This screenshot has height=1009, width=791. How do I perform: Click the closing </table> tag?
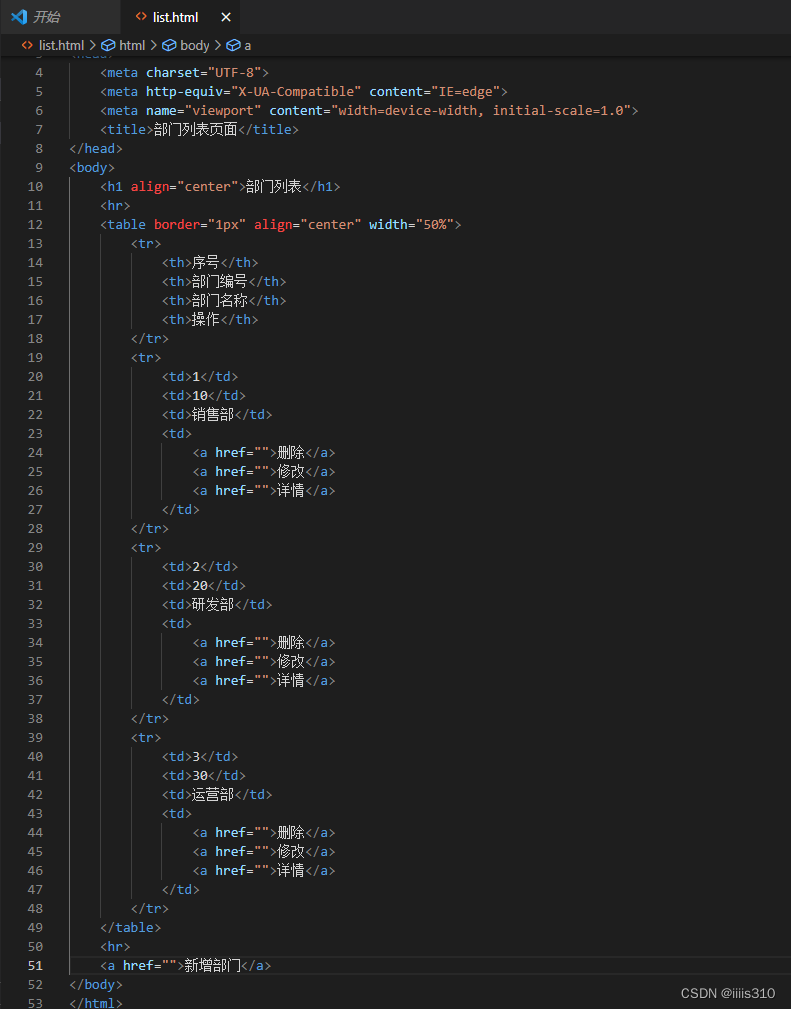[x=131, y=928]
